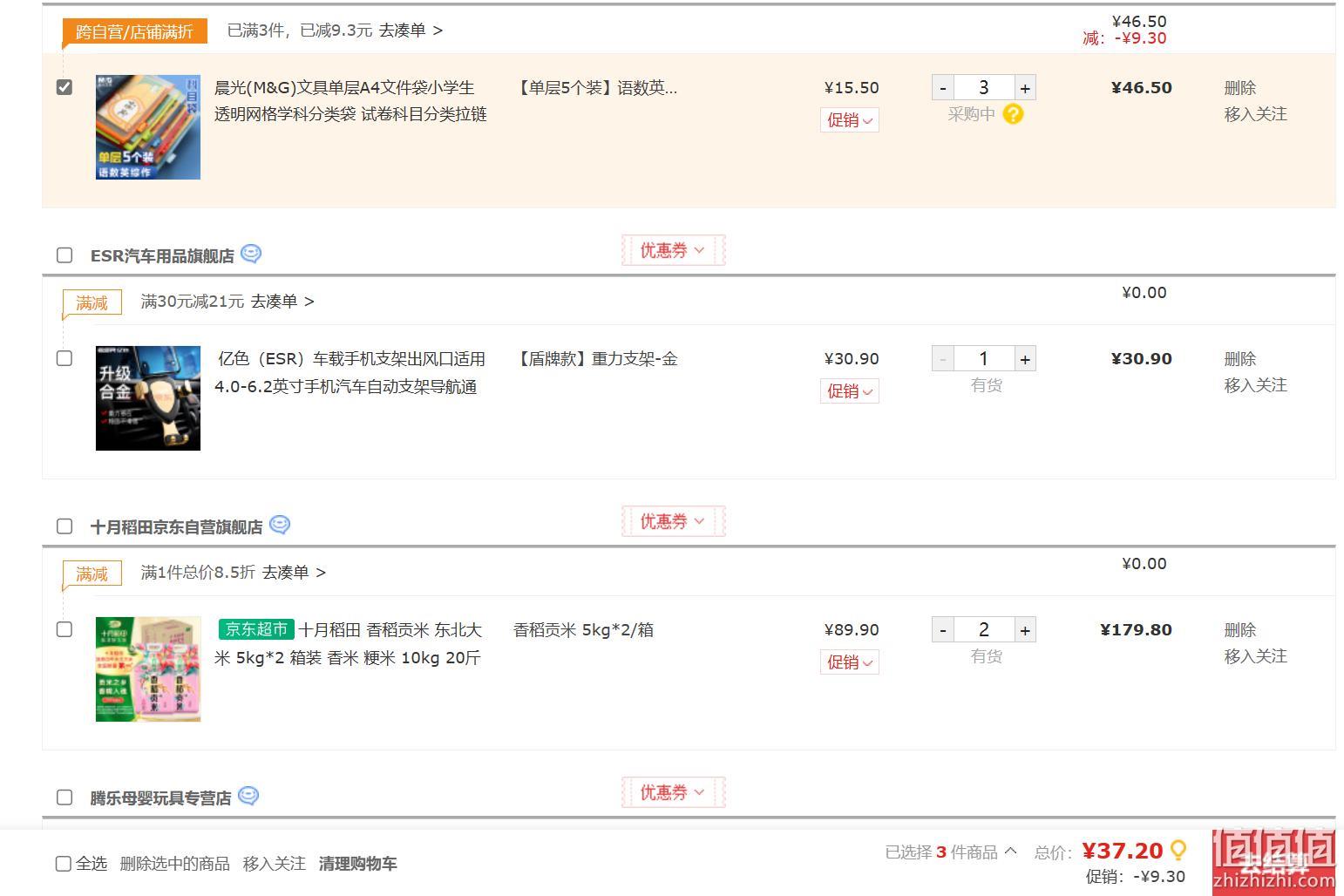Click 【单层5个装】语数英 variant text
Image resolution: width=1344 pixels, height=896 pixels.
click(x=596, y=88)
